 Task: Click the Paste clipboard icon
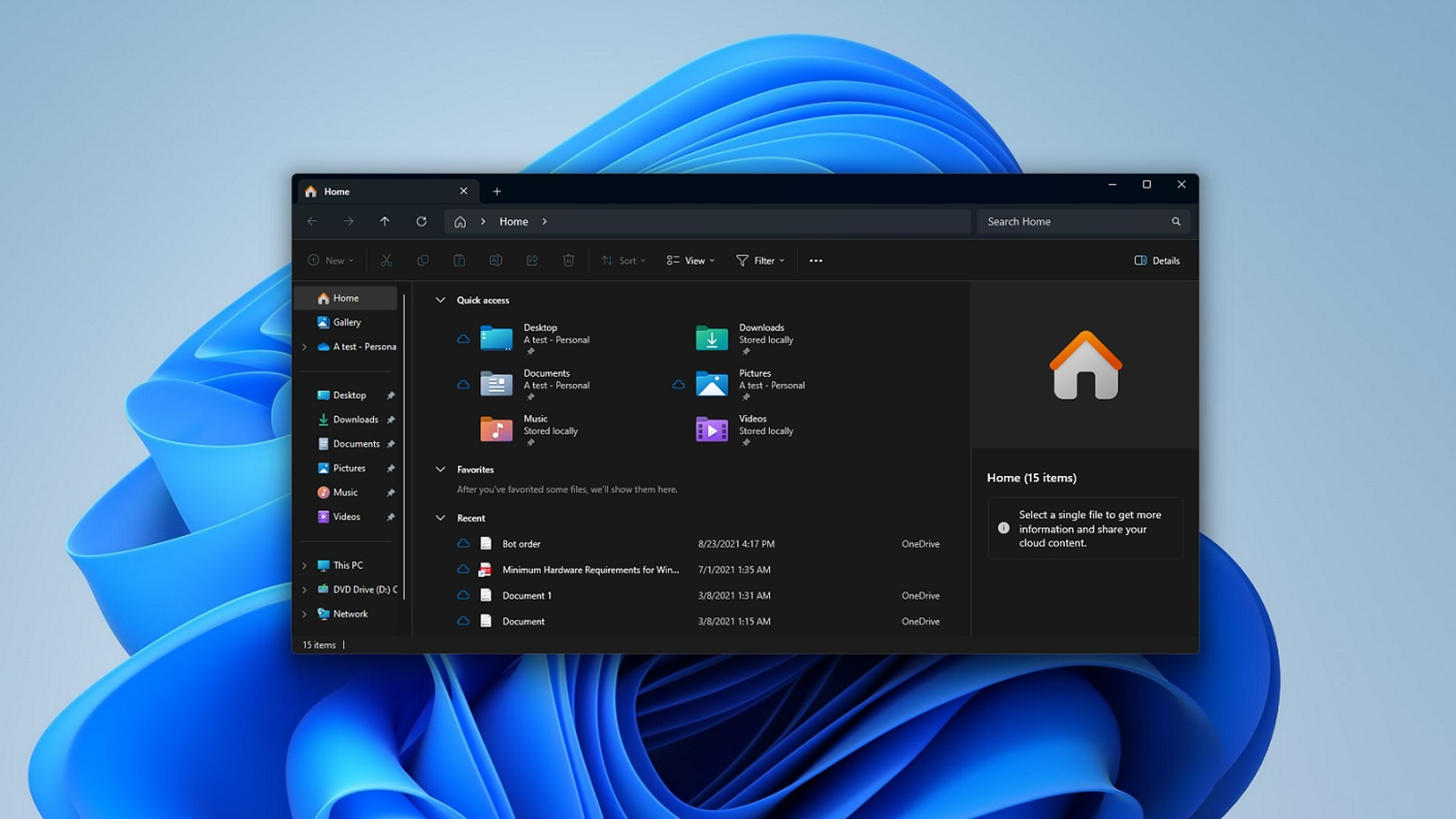point(460,260)
